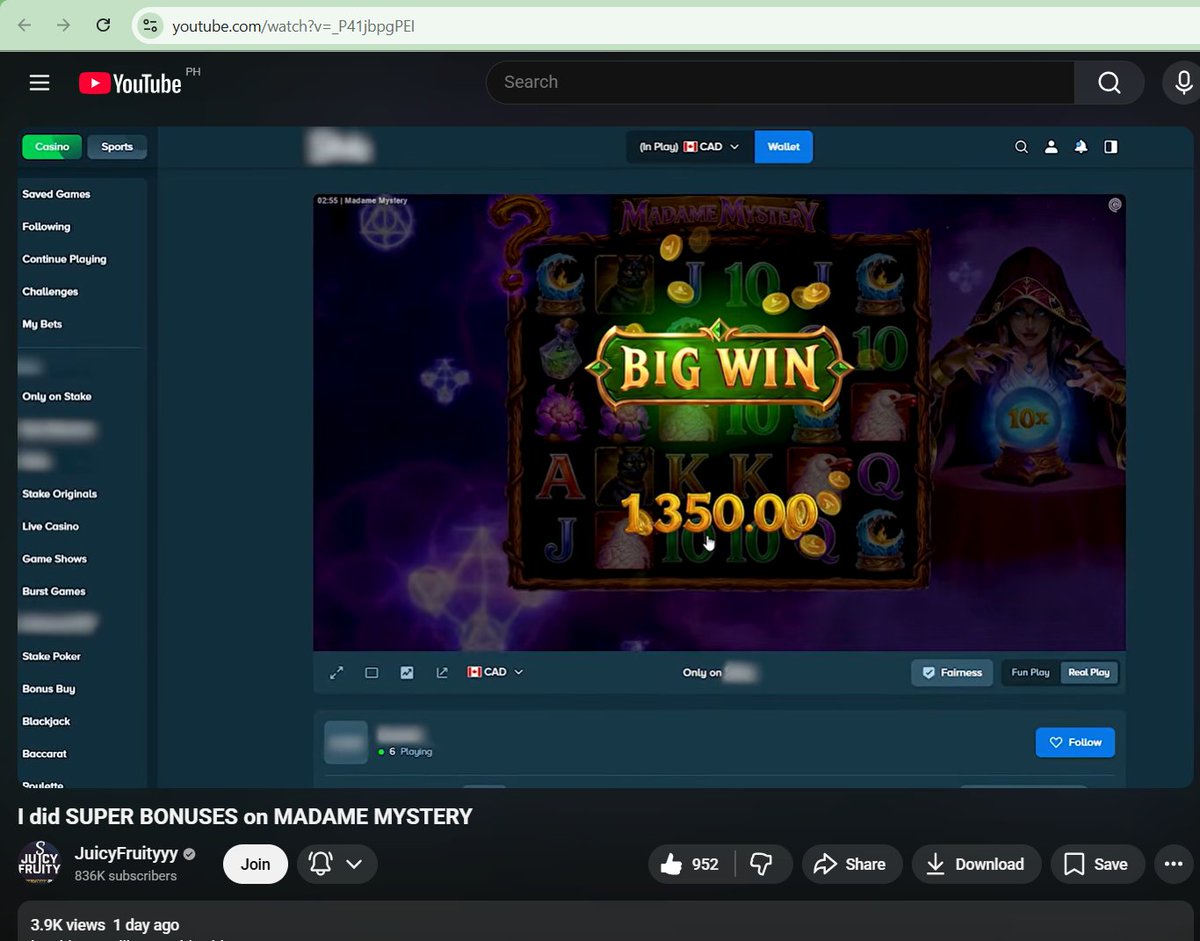Screen dimensions: 1200x941
Task: Switch to the Sports tab
Action: 117,147
